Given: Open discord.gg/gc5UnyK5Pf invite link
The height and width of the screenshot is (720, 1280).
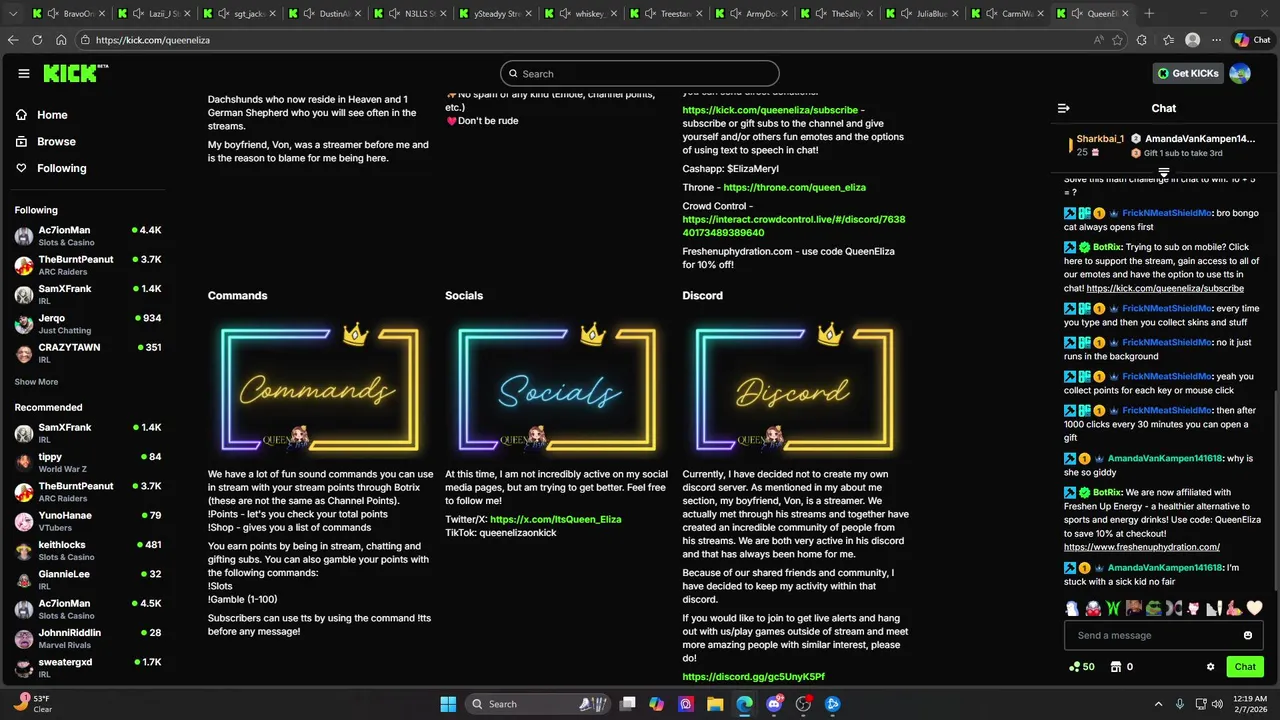Looking at the screenshot, I should 753,677.
